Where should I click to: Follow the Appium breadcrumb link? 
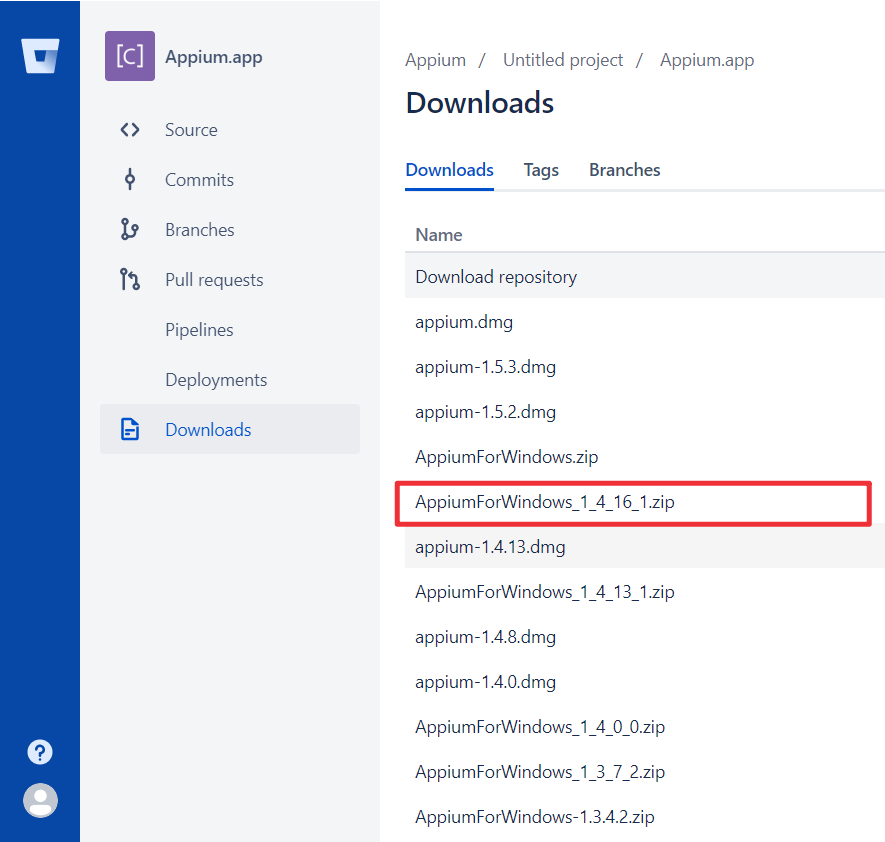(x=435, y=60)
